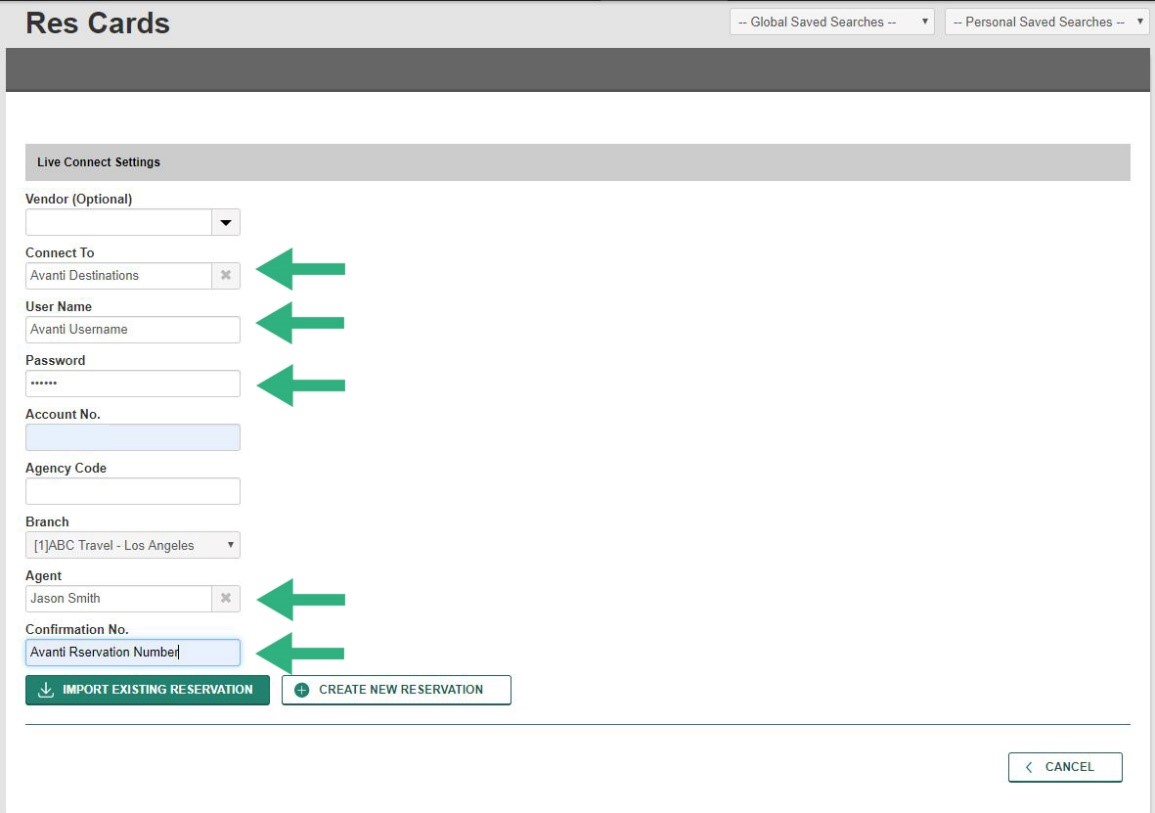Image resolution: width=1155 pixels, height=813 pixels.
Task: Select the Confirmation No. field
Action: point(132,652)
